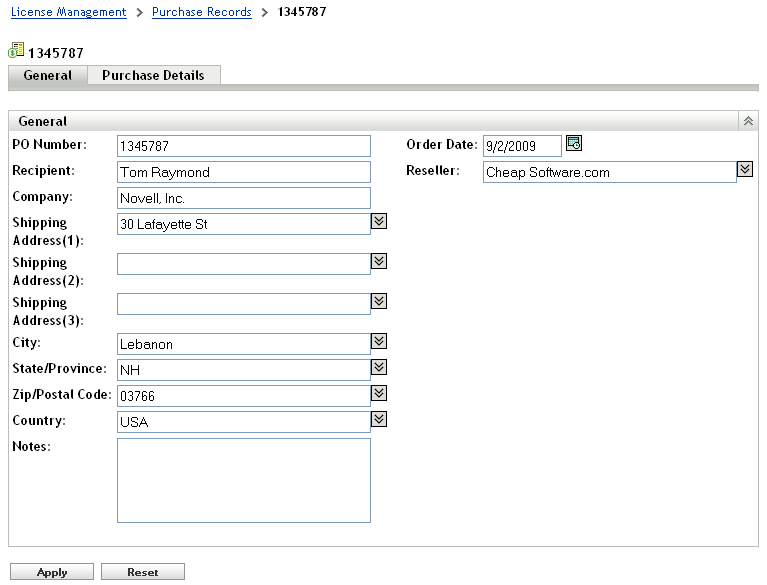Expand the State/Province dropdown arrow
The width and height of the screenshot is (767, 585).
click(379, 367)
